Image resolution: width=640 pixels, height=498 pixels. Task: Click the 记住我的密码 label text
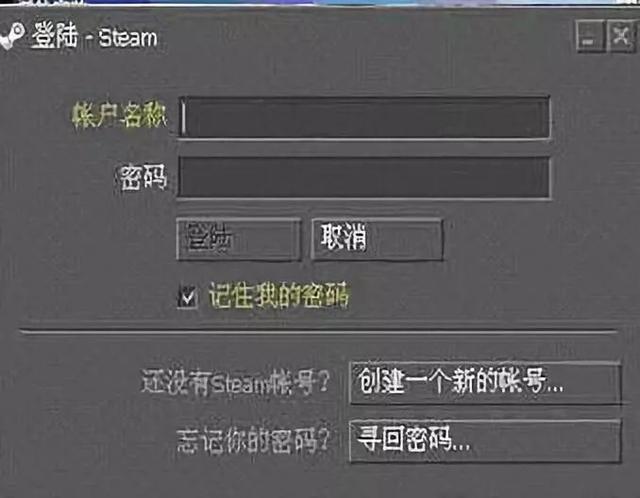pyautogui.click(x=279, y=295)
